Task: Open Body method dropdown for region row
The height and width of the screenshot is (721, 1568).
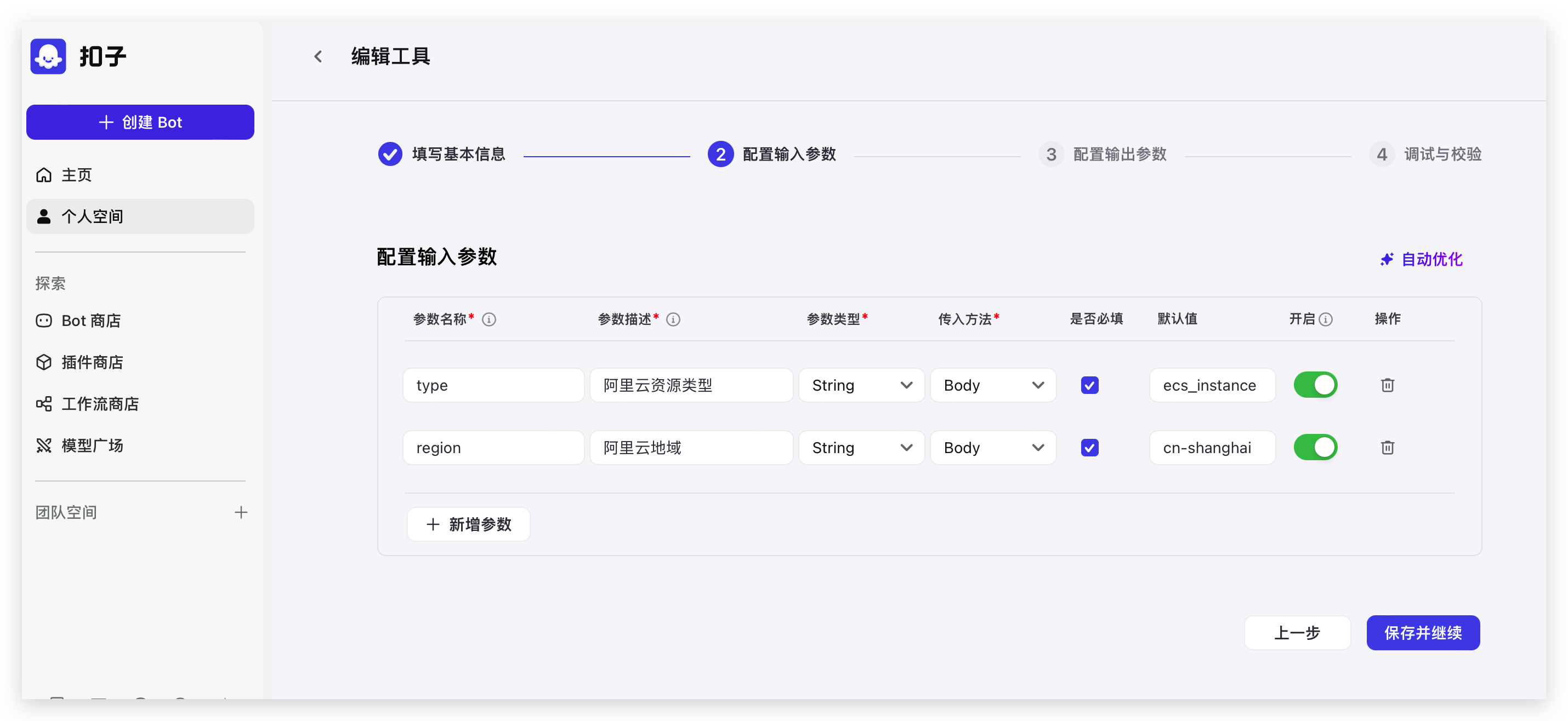Action: pos(993,448)
